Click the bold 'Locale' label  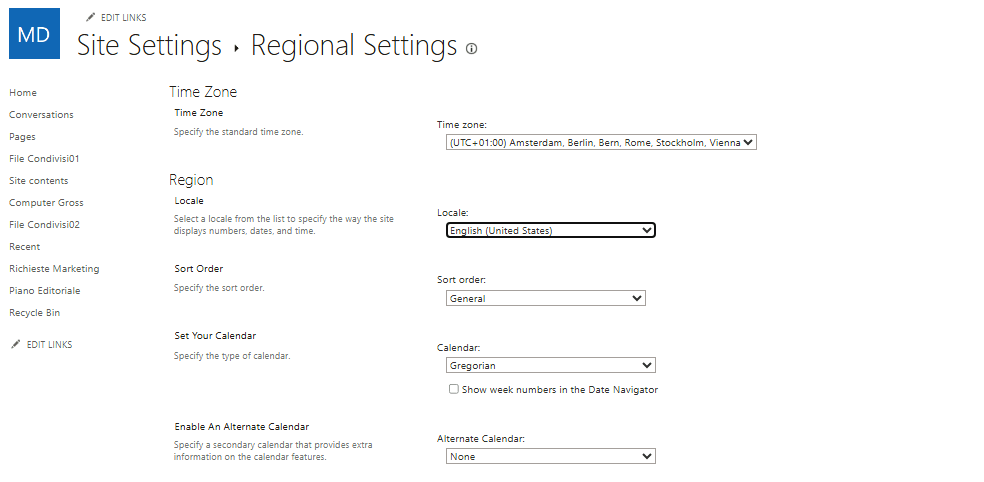click(189, 201)
